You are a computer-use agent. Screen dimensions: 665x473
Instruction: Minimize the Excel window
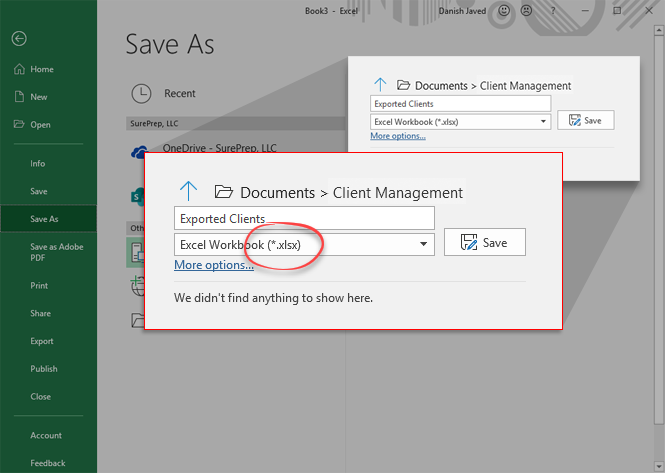pyautogui.click(x=585, y=11)
